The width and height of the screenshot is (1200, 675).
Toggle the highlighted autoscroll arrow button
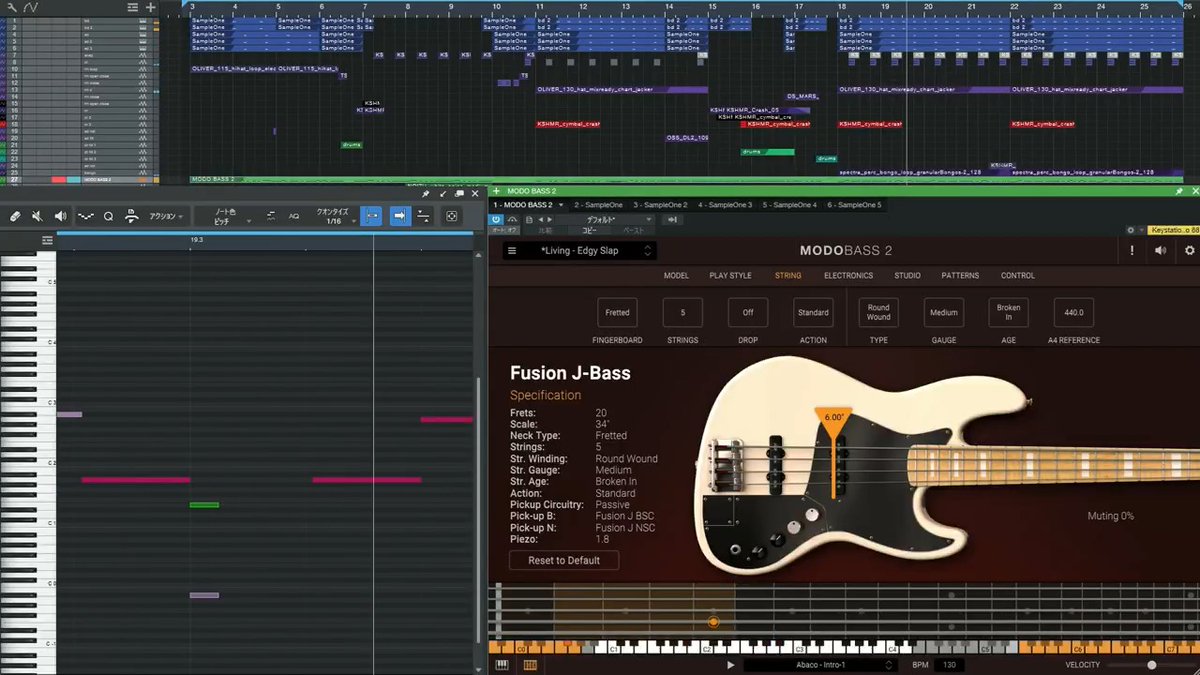click(x=399, y=216)
